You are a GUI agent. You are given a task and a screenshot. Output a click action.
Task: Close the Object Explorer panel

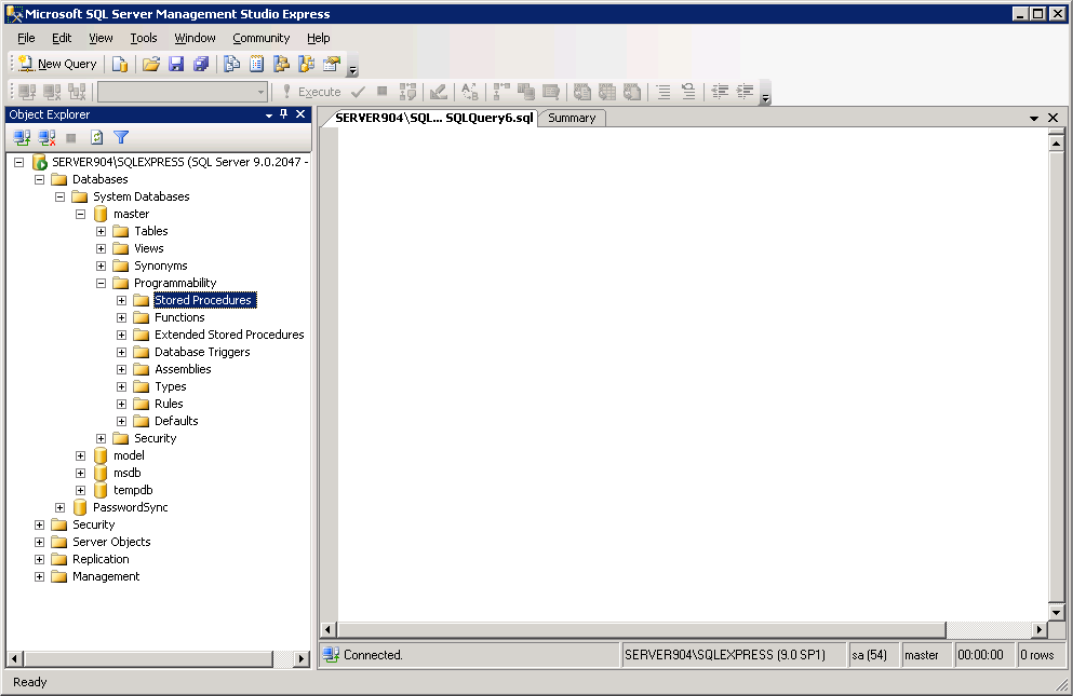point(300,115)
